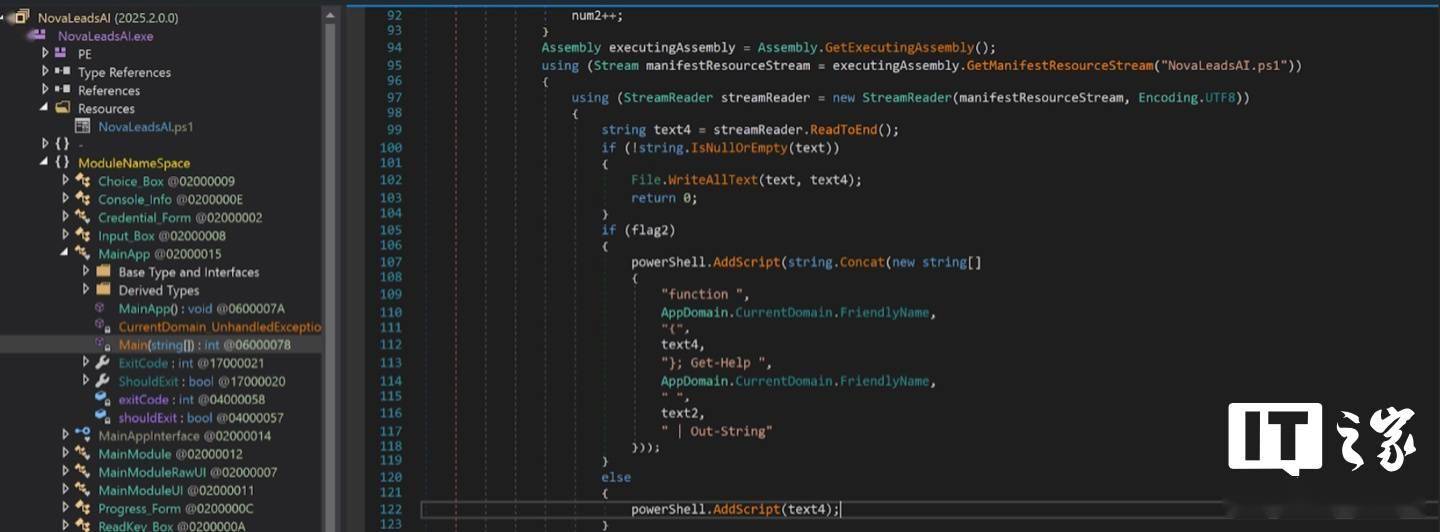Click the MainModuleUI class icon
The width and height of the screenshot is (1440, 532).
[x=82, y=490]
